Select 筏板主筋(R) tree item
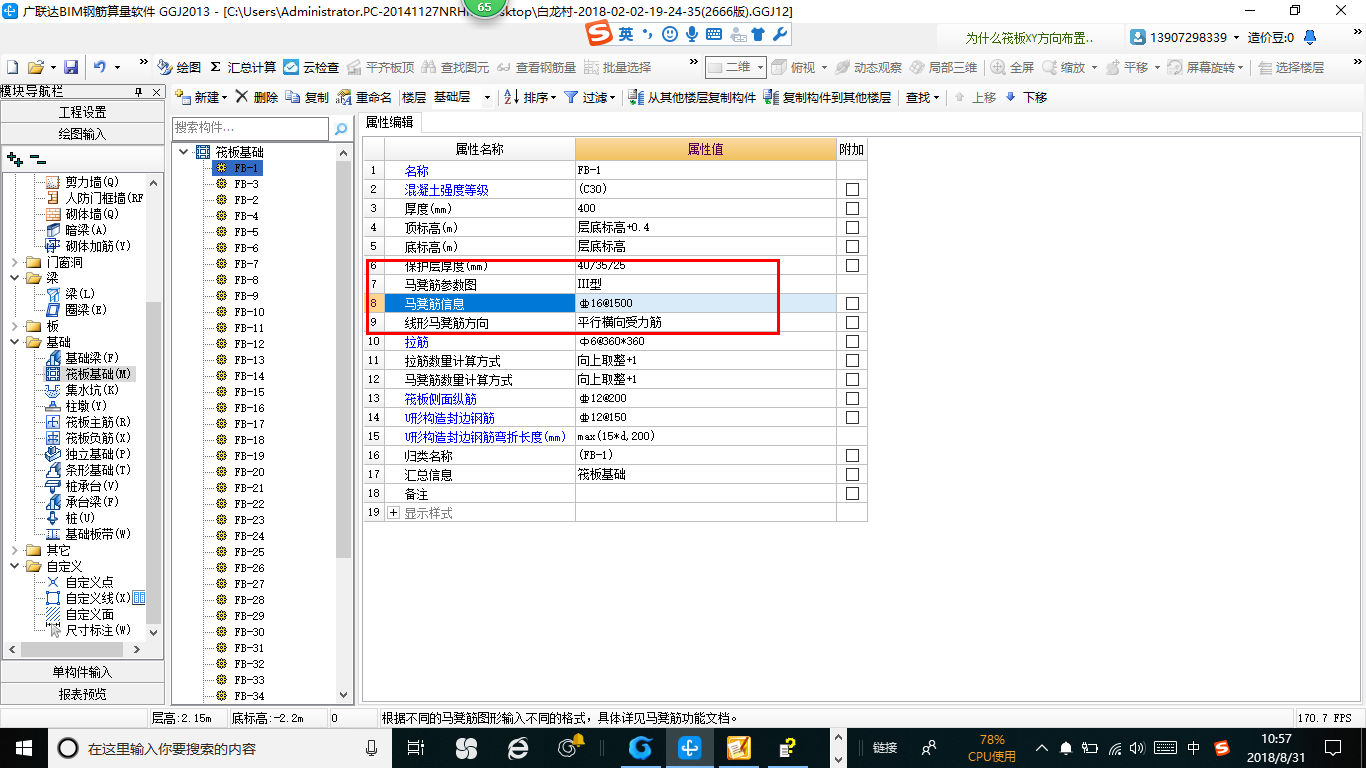Viewport: 1366px width, 768px height. [x=98, y=422]
